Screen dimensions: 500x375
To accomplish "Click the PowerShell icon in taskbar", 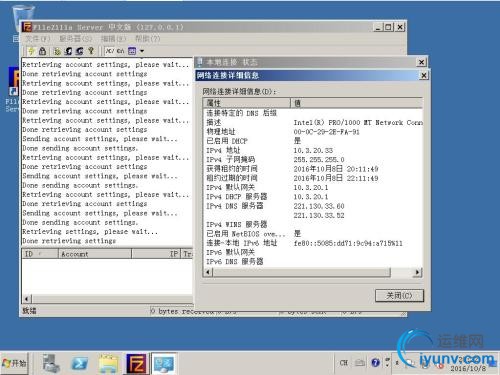I will pos(80,363).
